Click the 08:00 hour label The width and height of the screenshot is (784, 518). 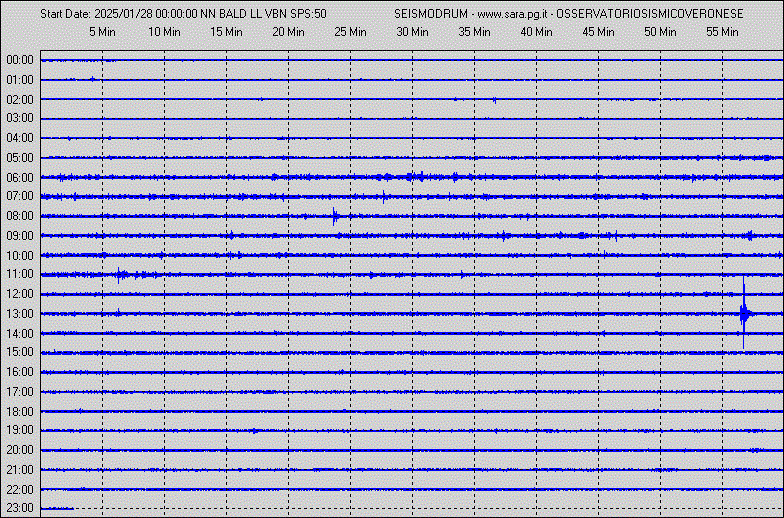tap(20, 216)
